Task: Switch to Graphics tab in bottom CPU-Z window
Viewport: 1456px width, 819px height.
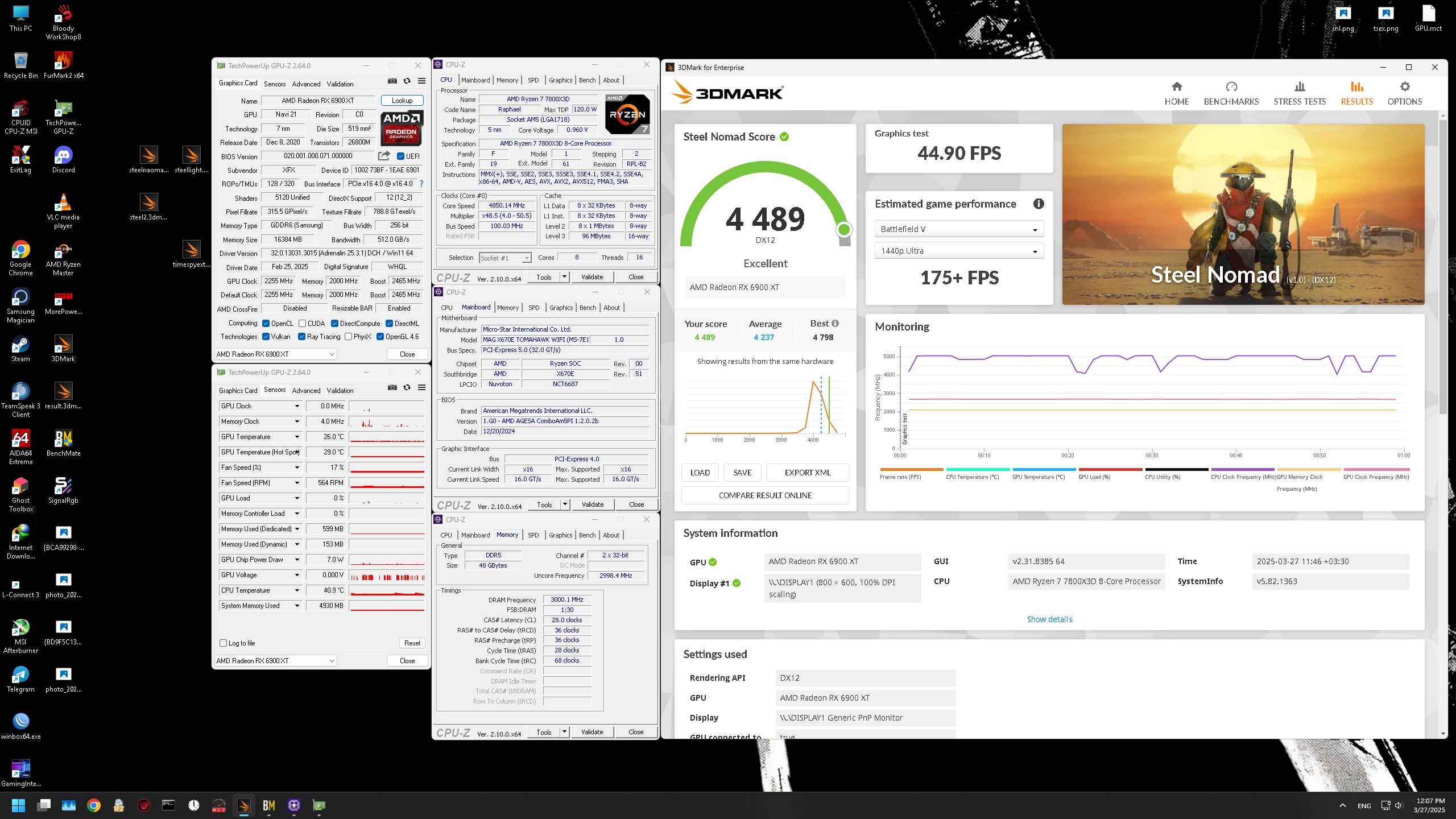Action: (x=560, y=535)
